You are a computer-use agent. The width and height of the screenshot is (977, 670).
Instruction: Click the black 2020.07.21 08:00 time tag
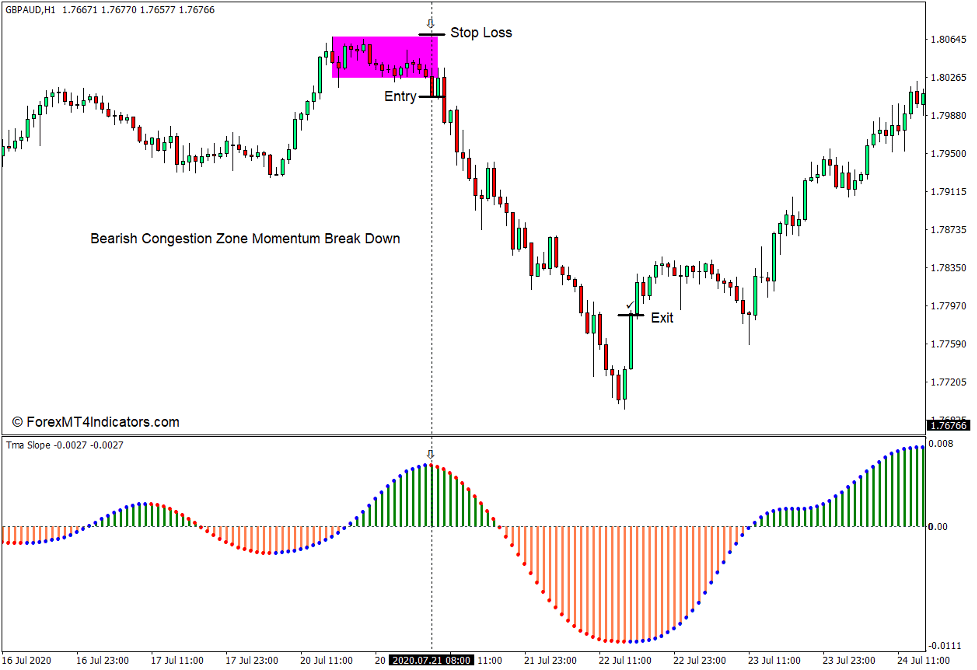point(432,660)
